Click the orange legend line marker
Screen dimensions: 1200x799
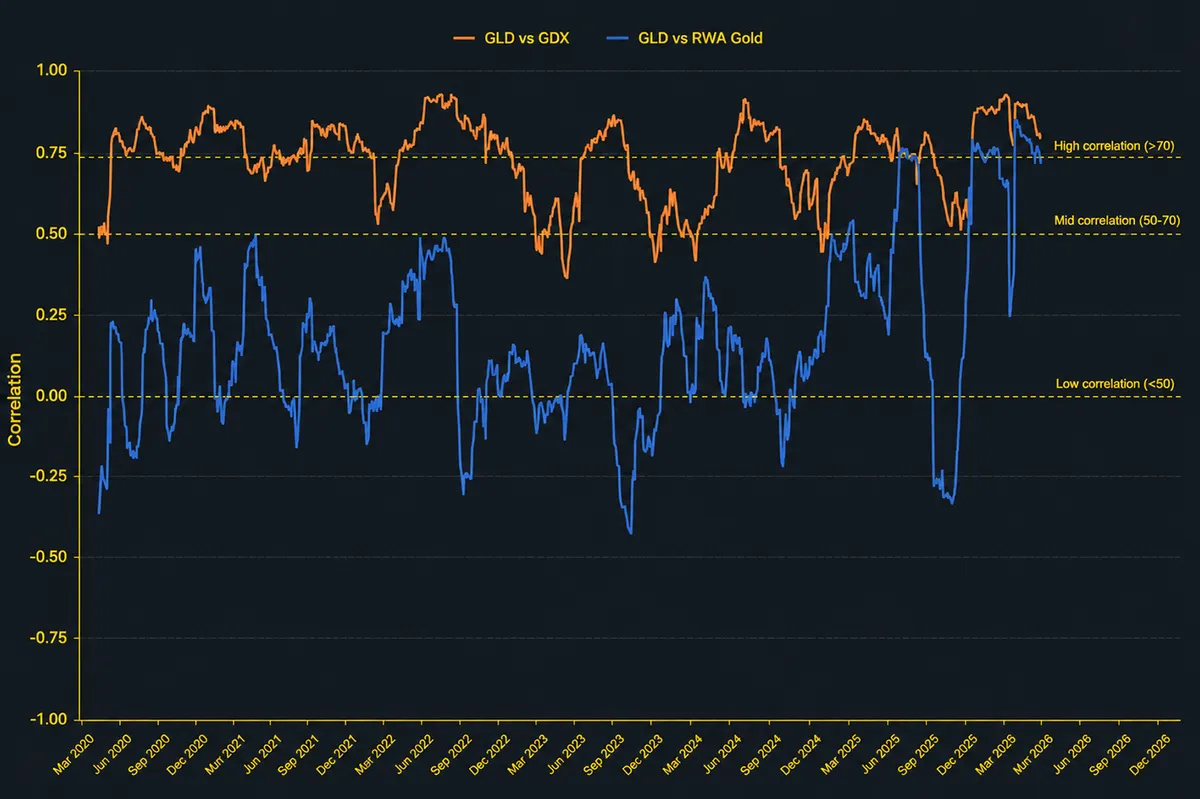point(463,38)
